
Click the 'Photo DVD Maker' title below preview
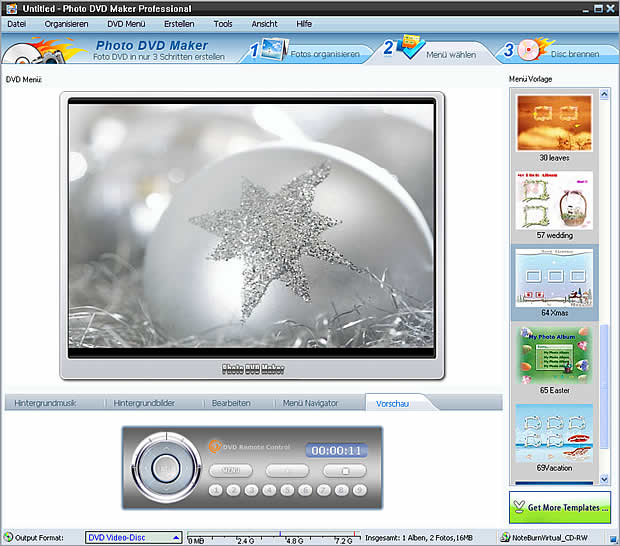coord(253,369)
